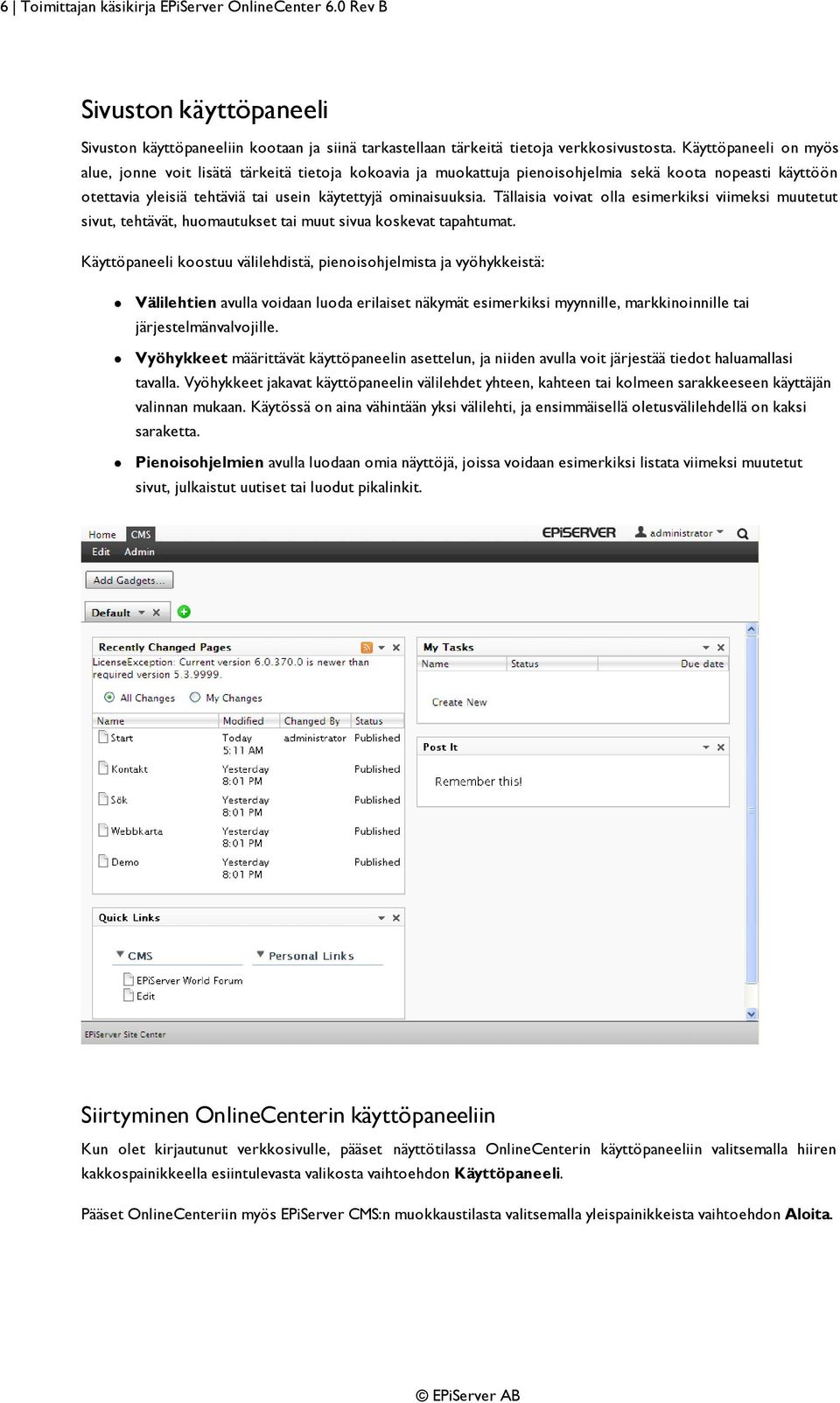The image size is (840, 1403).
Task: Click the My Tasks gadget title
Action: point(449,648)
